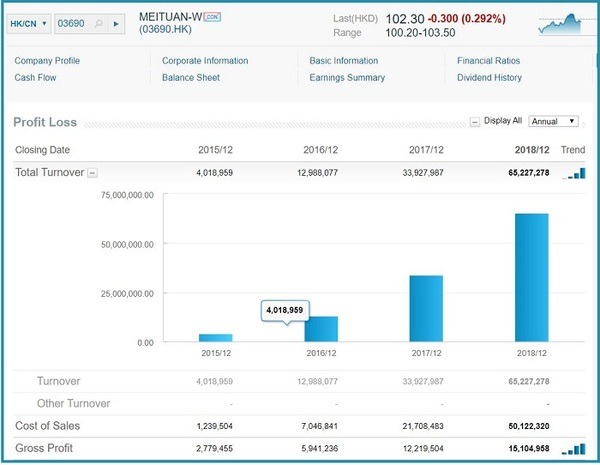
Task: Select Cost of Sales value 50,122,320
Action: pyautogui.click(x=529, y=426)
